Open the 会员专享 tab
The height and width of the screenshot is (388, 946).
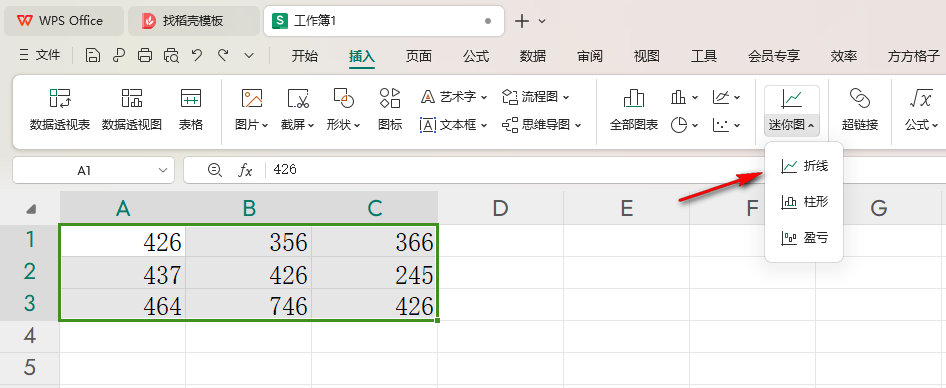pyautogui.click(x=774, y=57)
